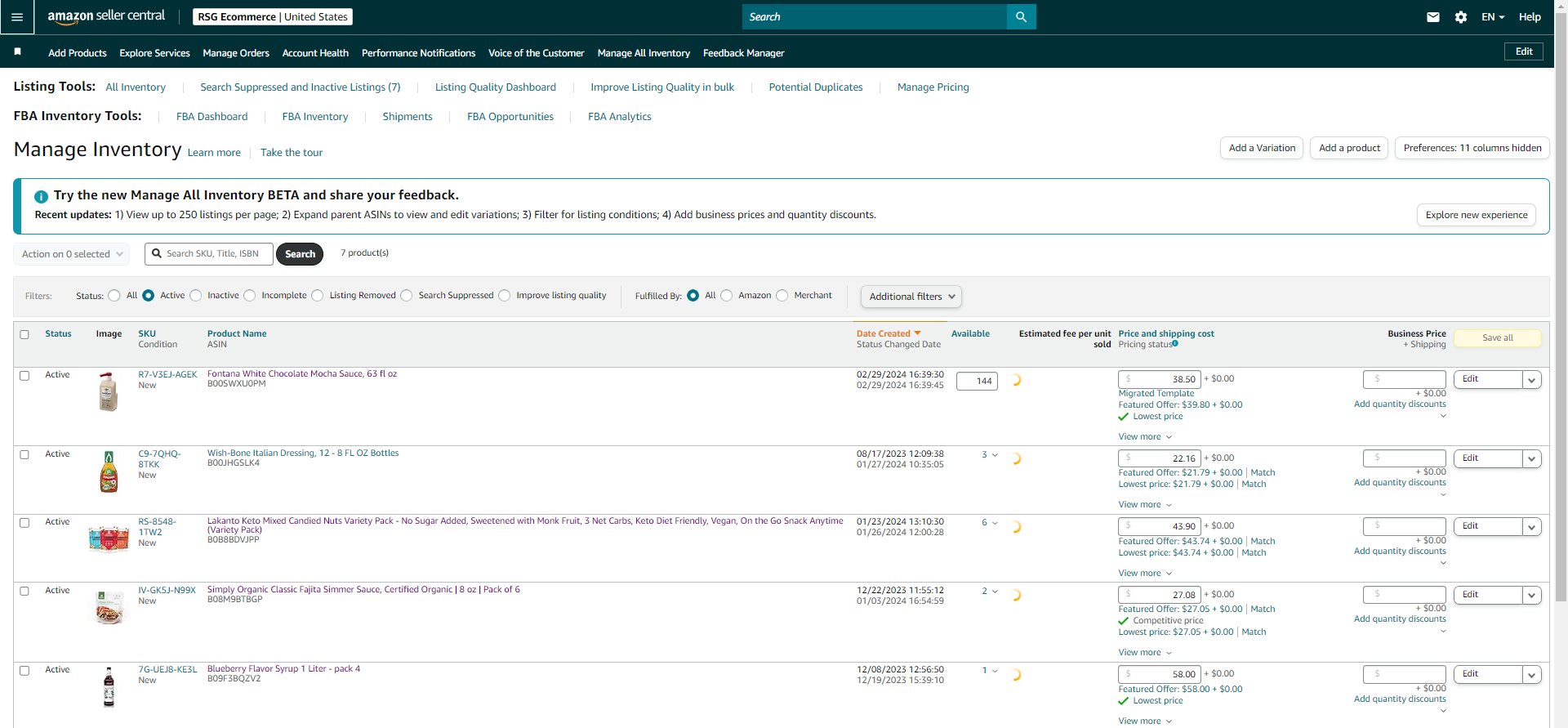This screenshot has width=1568, height=728.
Task: Open the Take the tour link
Action: click(292, 153)
